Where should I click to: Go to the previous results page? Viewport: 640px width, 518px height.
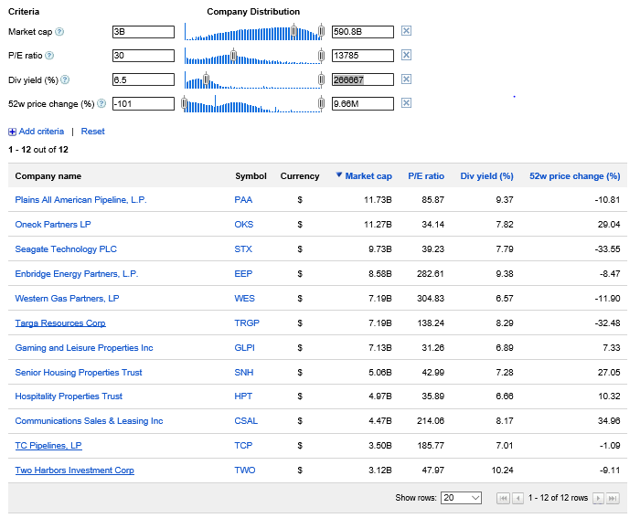coord(517,498)
